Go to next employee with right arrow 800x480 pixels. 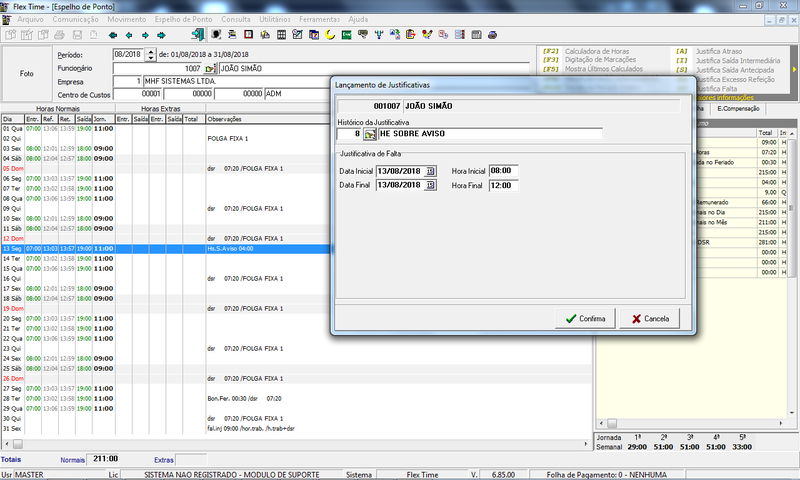(x=145, y=35)
